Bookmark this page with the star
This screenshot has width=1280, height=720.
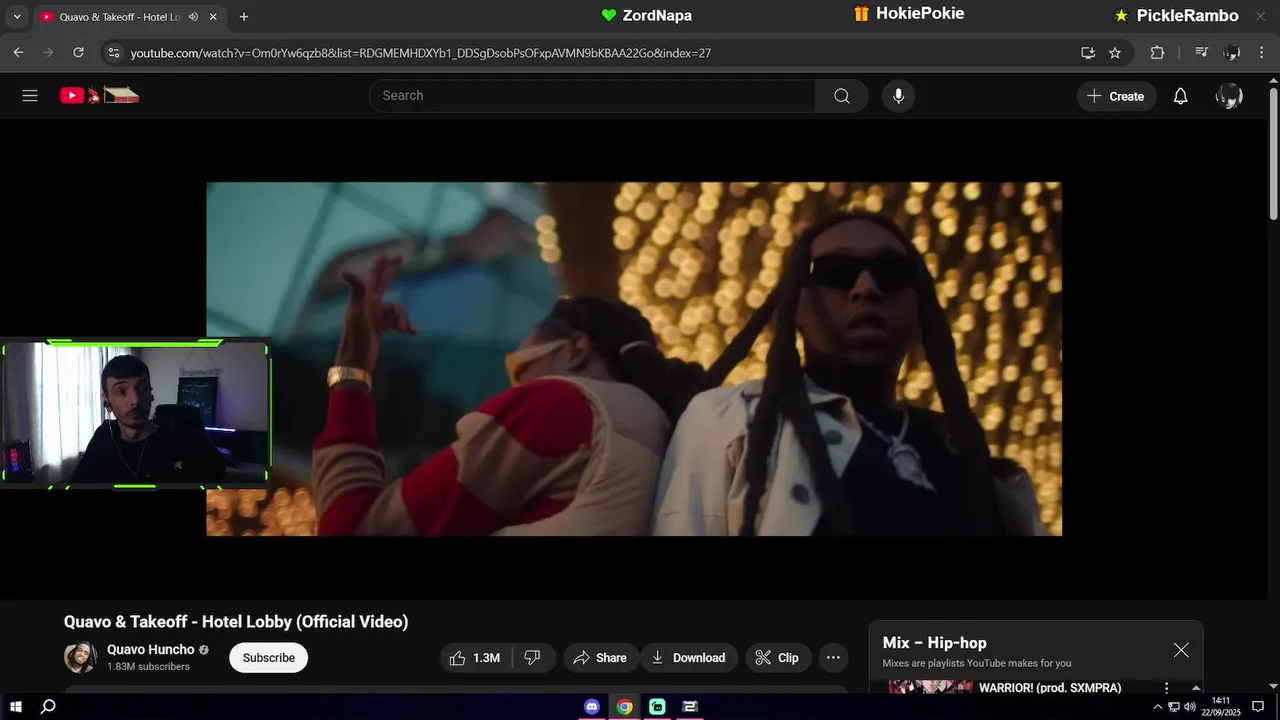pyautogui.click(x=1115, y=52)
